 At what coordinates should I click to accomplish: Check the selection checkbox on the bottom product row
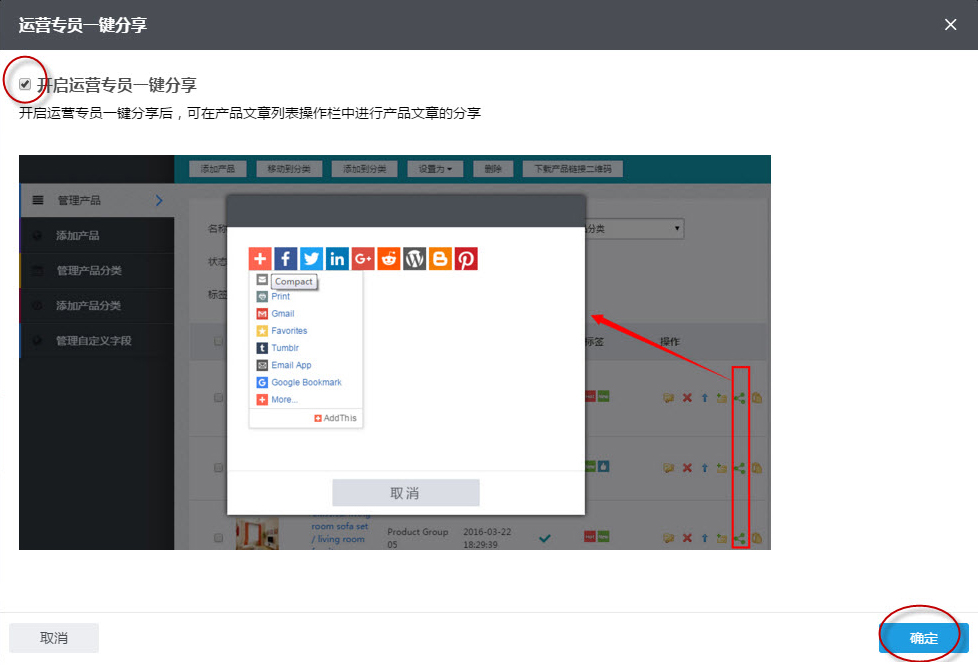point(219,538)
